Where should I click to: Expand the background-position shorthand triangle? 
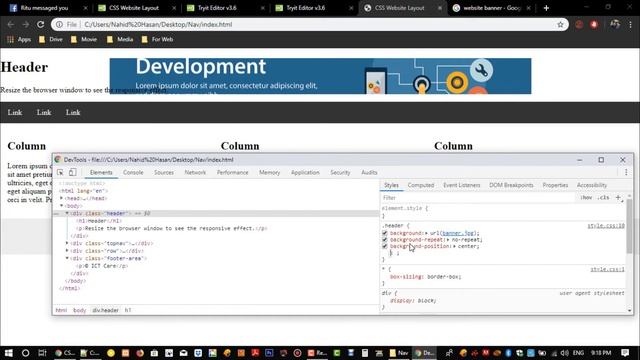[454, 246]
